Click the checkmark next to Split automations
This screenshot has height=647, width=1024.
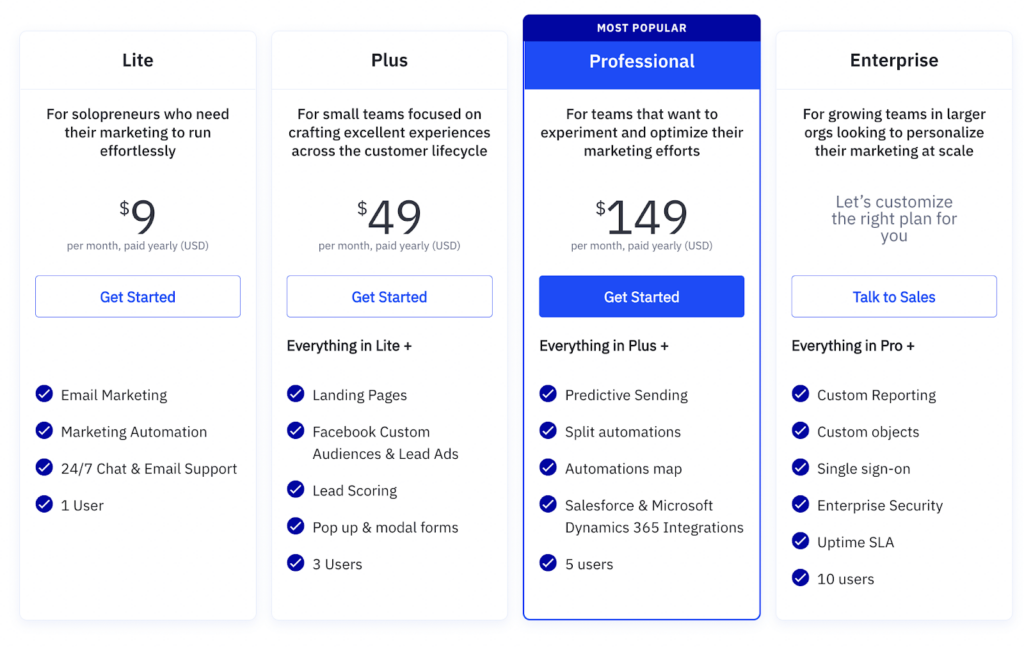(548, 431)
